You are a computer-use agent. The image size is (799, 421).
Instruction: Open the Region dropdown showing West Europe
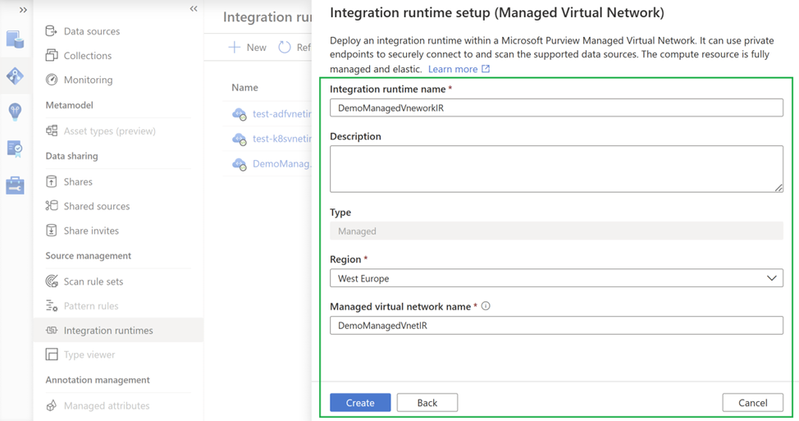click(x=556, y=278)
